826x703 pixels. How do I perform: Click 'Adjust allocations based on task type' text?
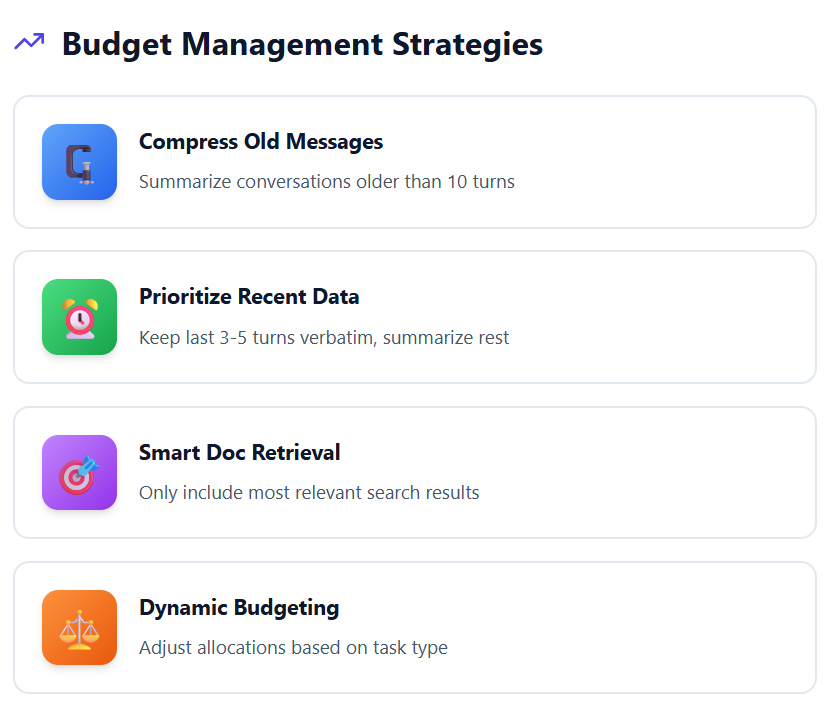pyautogui.click(x=293, y=647)
